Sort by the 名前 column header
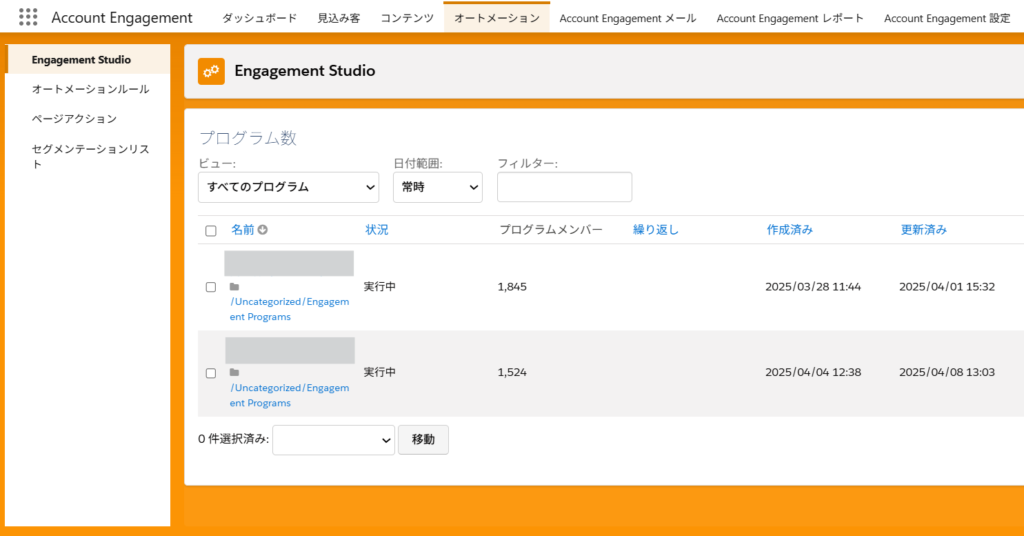This screenshot has height=536, width=1024. pos(242,230)
